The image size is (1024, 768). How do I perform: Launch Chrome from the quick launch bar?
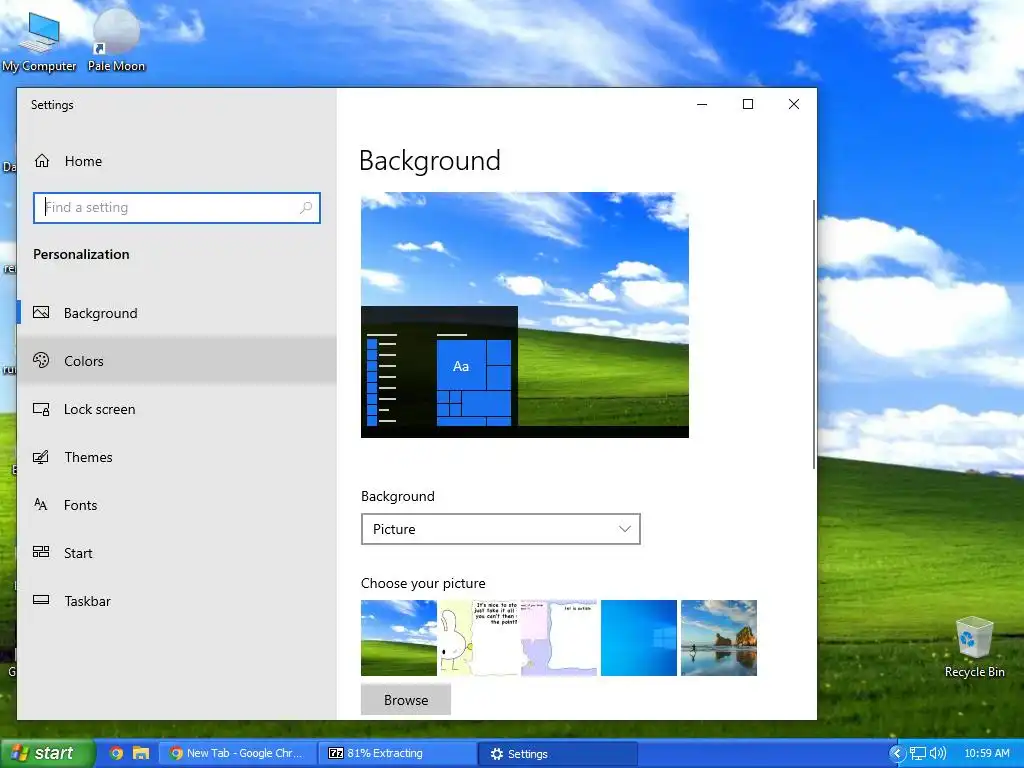point(116,753)
